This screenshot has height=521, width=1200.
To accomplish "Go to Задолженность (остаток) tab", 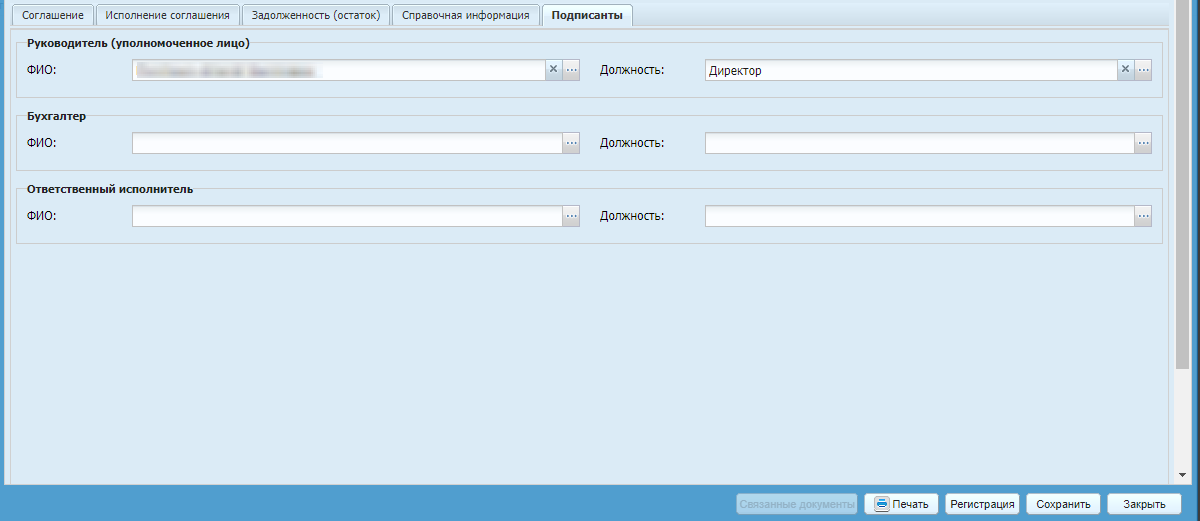I will 315,15.
